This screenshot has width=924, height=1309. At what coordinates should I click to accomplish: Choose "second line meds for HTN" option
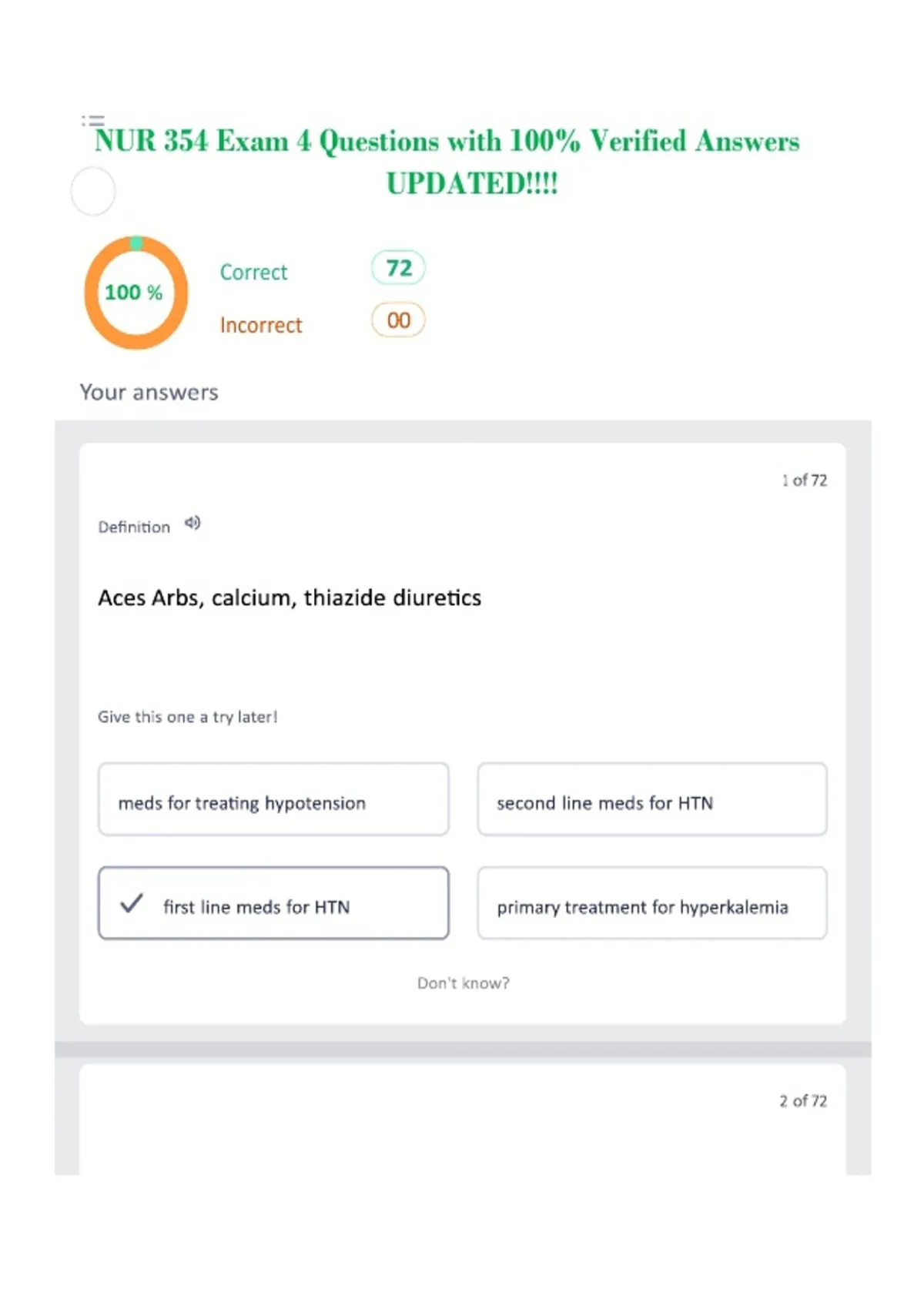652,799
